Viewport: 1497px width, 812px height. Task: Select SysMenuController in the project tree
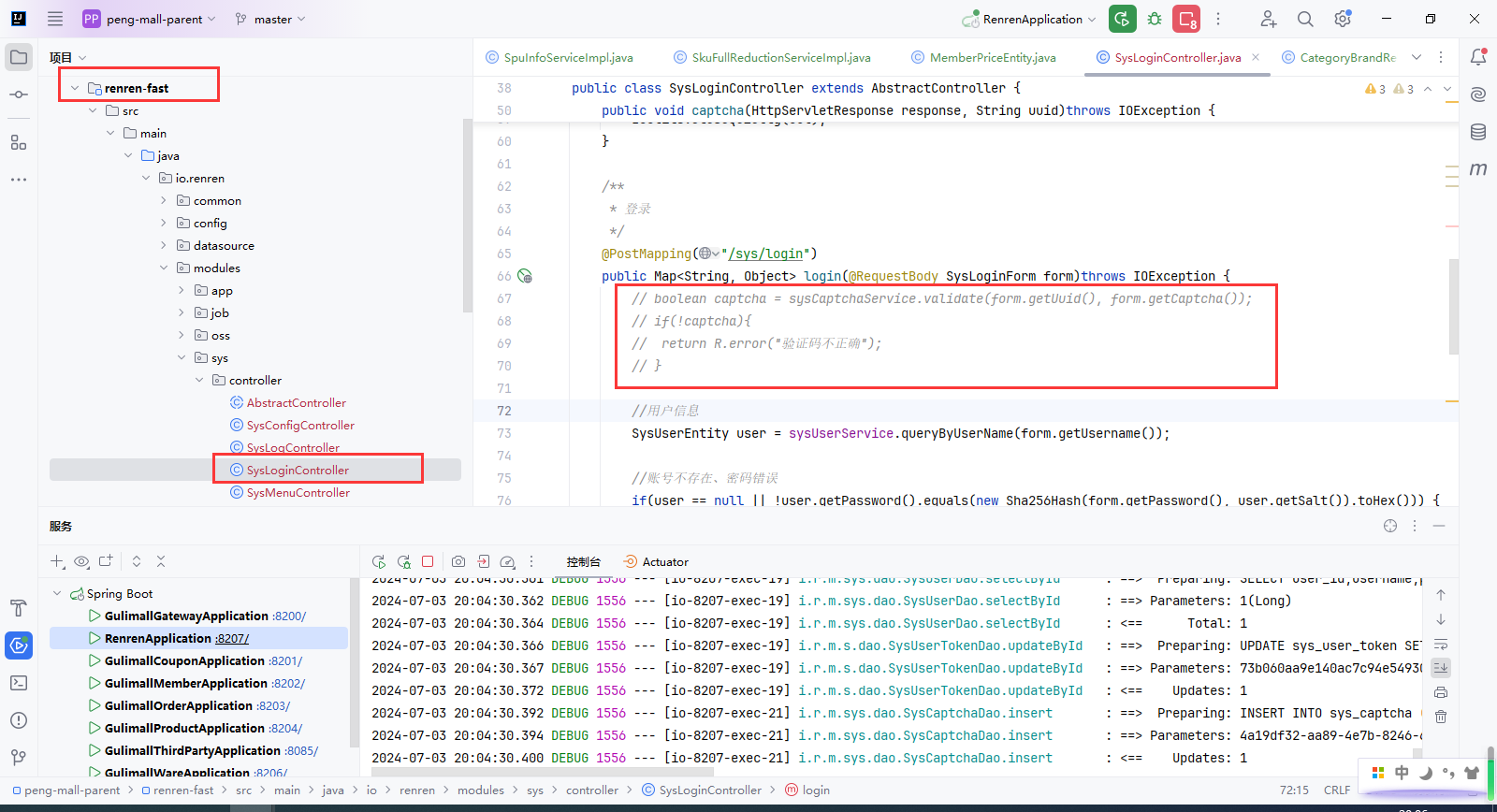click(298, 492)
